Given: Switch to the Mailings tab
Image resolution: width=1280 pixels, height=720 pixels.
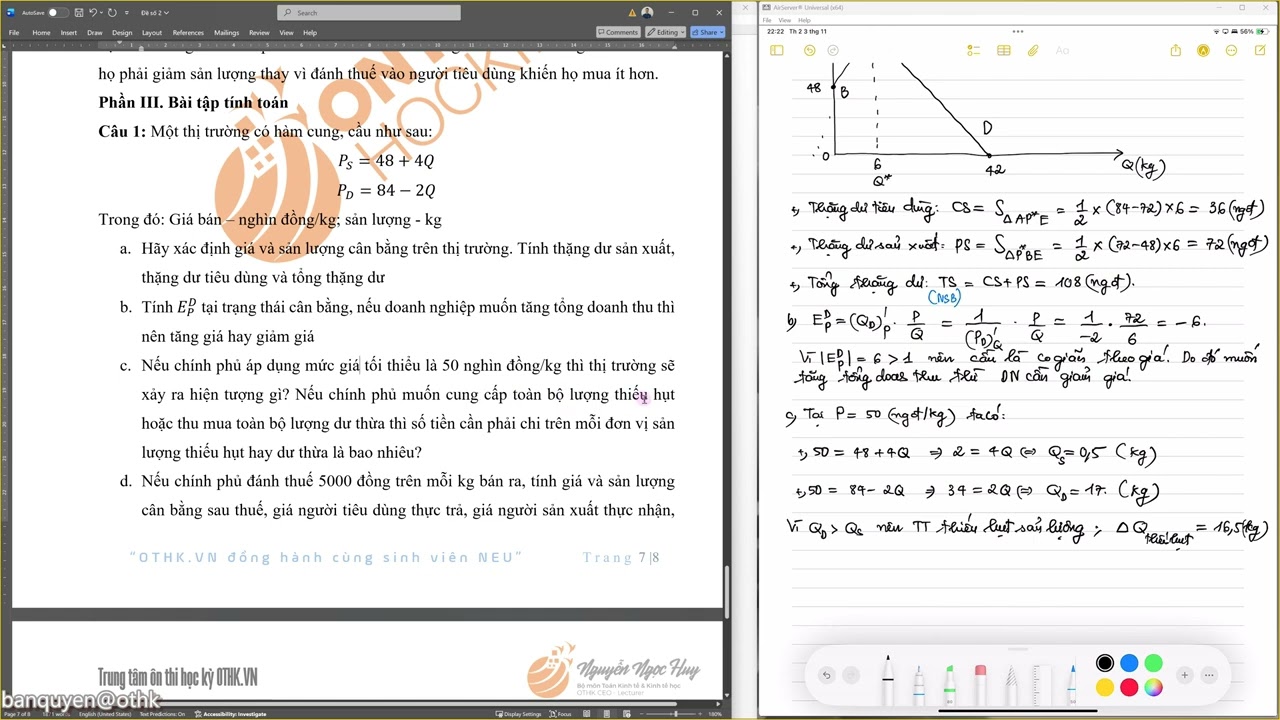Looking at the screenshot, I should [x=227, y=32].
